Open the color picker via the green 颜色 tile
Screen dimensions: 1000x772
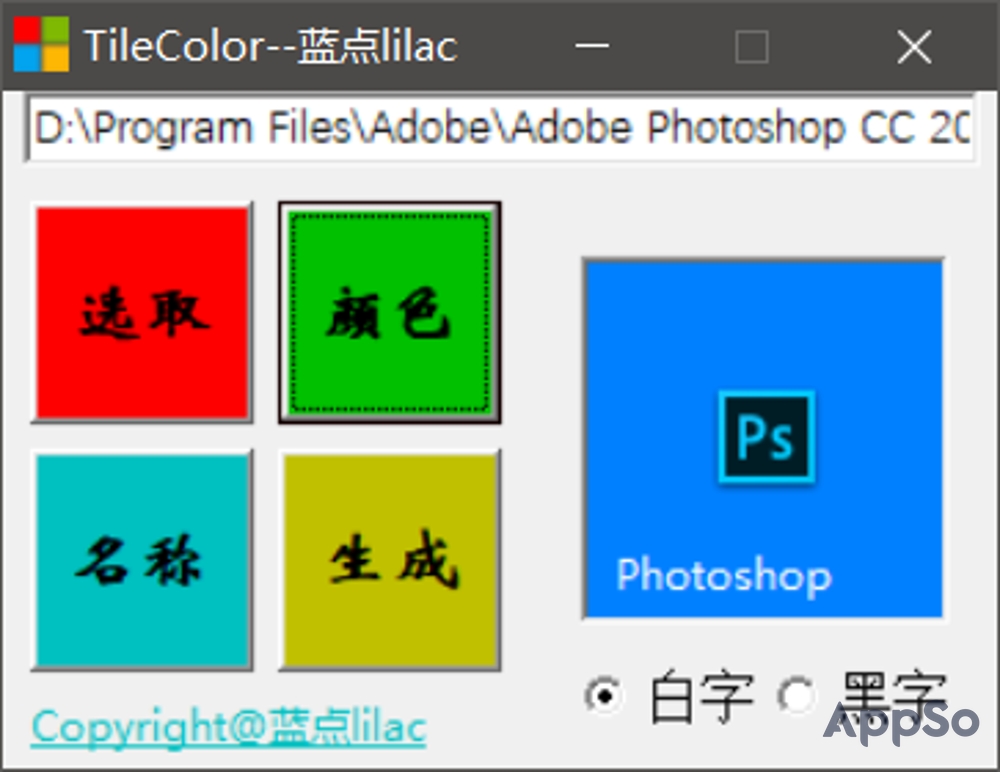(389, 312)
